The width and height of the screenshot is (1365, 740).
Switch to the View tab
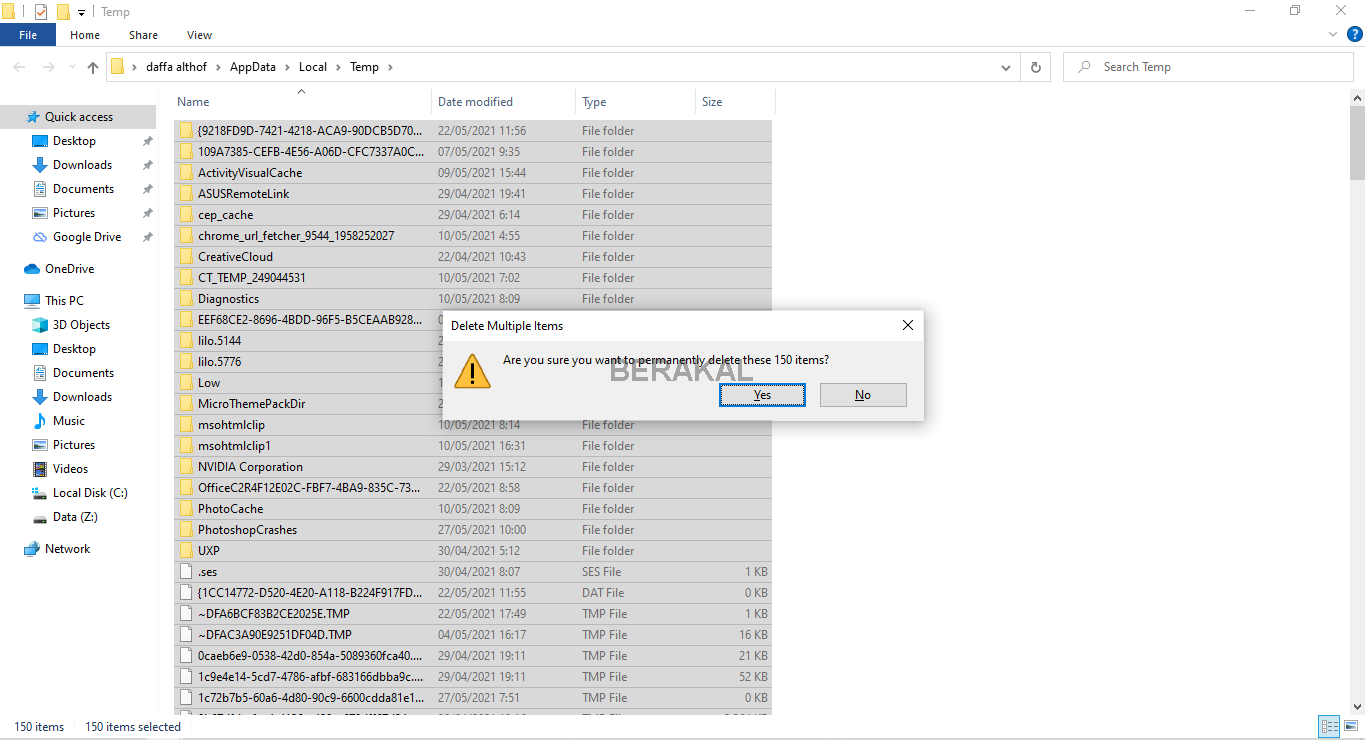[198, 34]
